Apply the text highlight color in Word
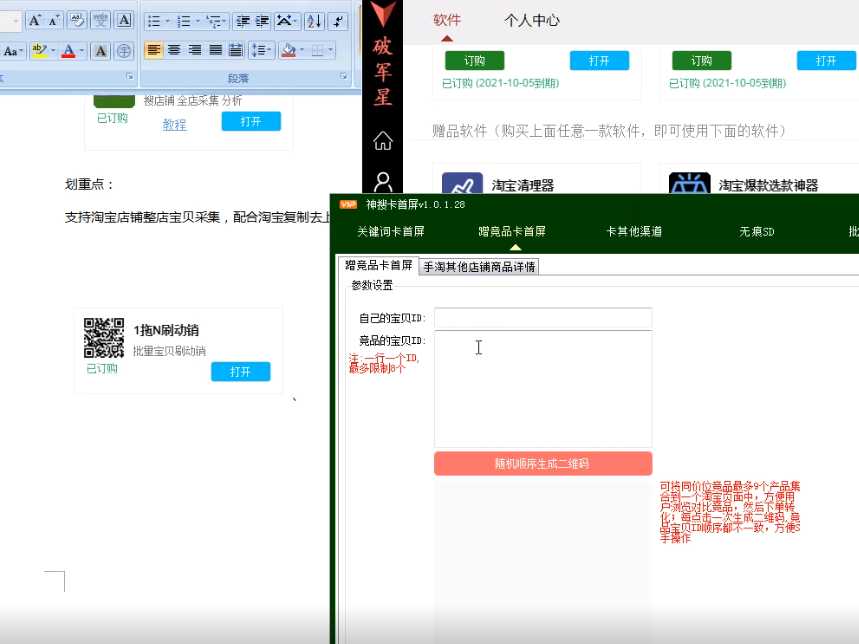The image size is (859, 644). click(x=39, y=51)
